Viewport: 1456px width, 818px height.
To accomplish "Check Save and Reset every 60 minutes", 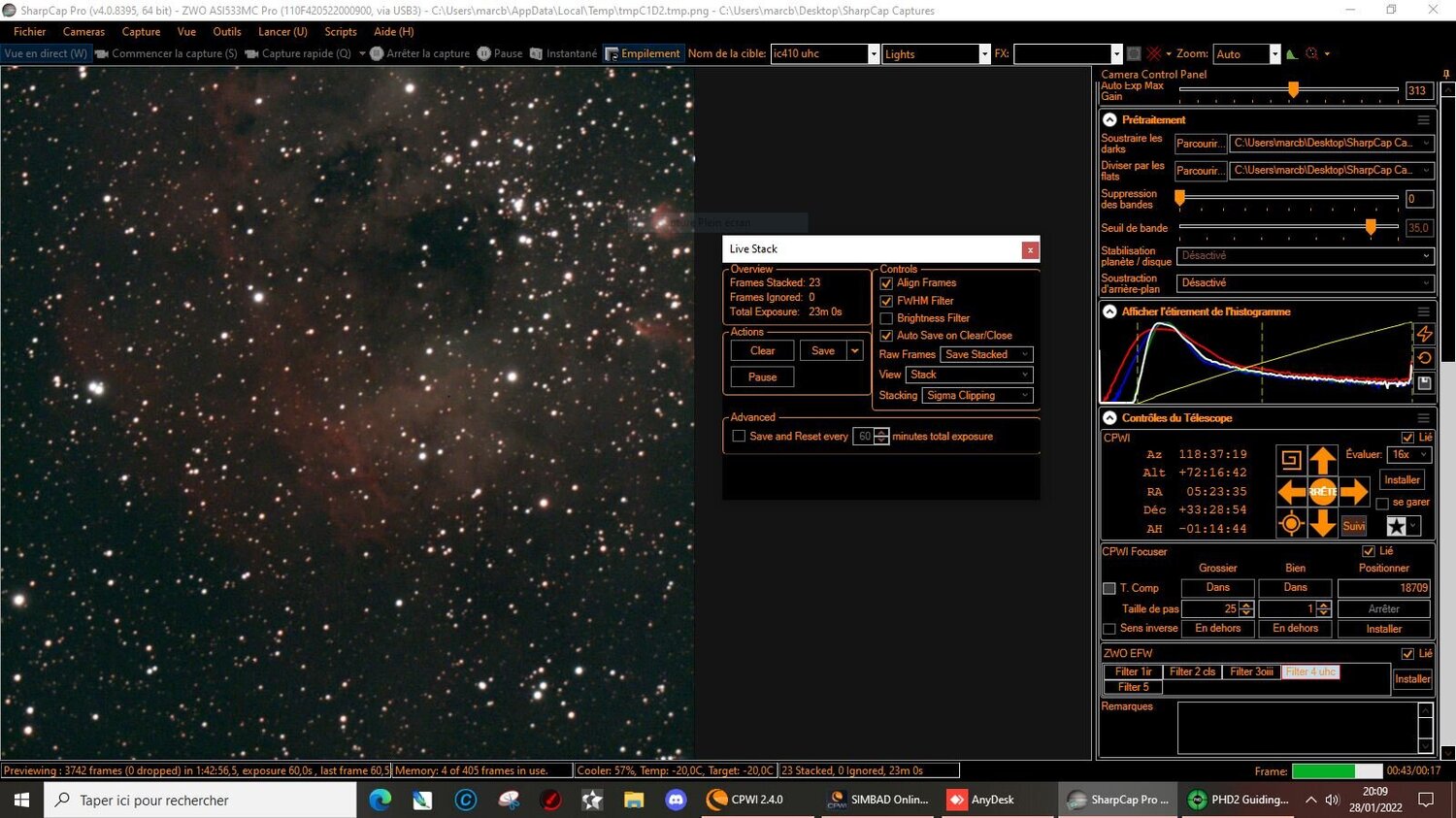I will 739,436.
